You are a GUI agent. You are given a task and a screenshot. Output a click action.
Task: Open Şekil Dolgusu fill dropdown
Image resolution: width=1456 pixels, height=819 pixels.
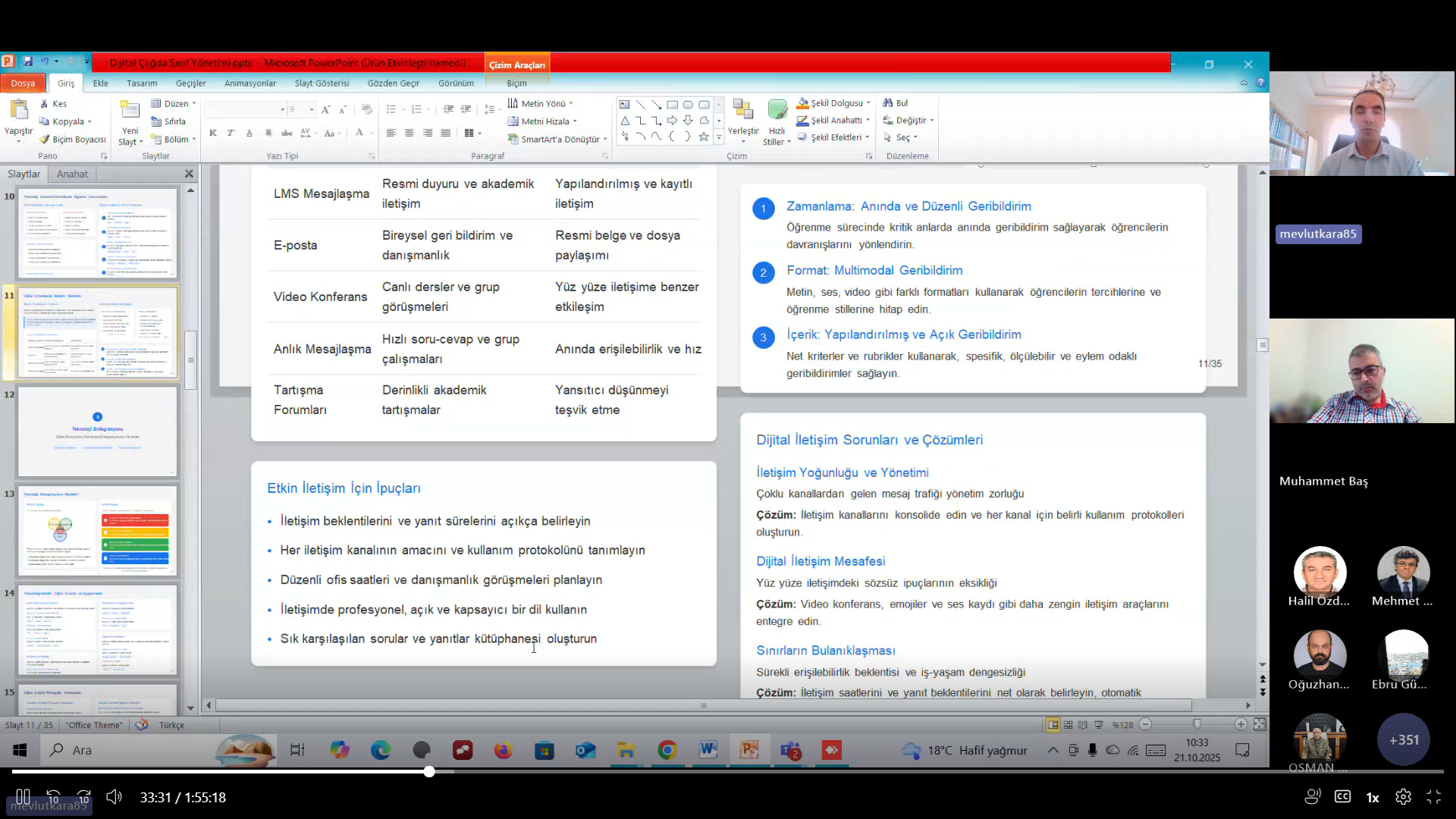coord(868,103)
